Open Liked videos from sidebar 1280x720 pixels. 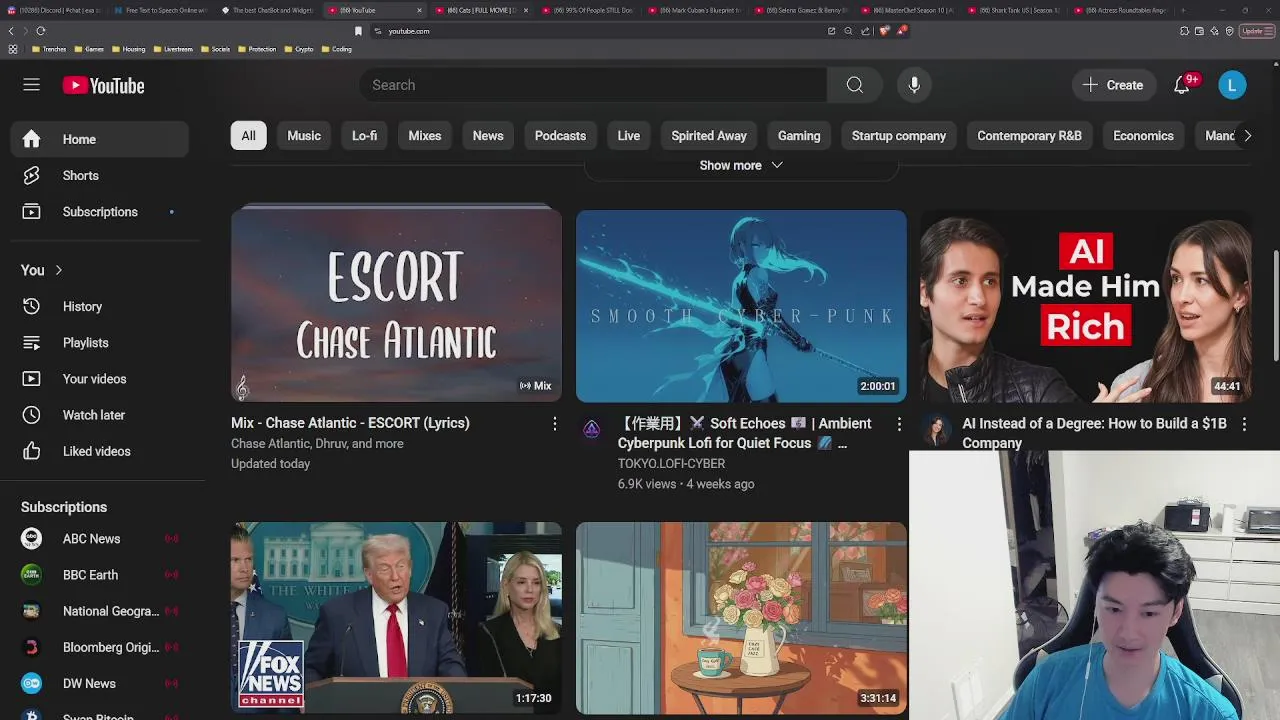click(99, 451)
